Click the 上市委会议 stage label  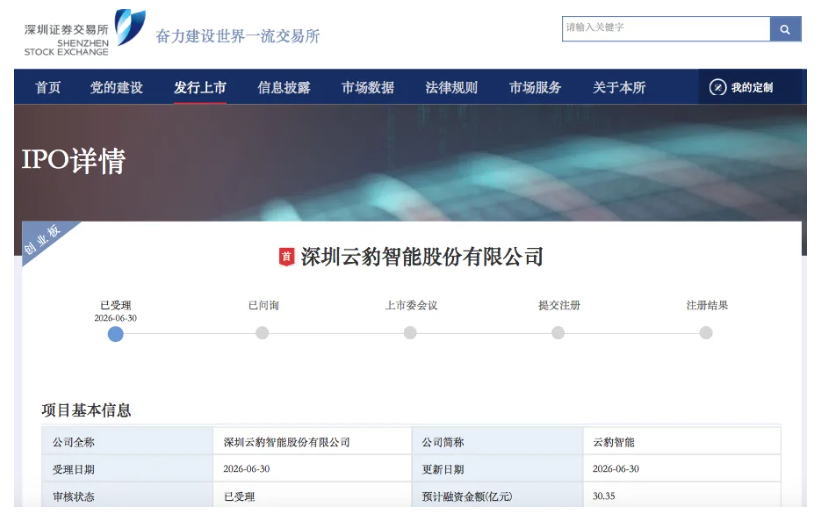point(411,306)
